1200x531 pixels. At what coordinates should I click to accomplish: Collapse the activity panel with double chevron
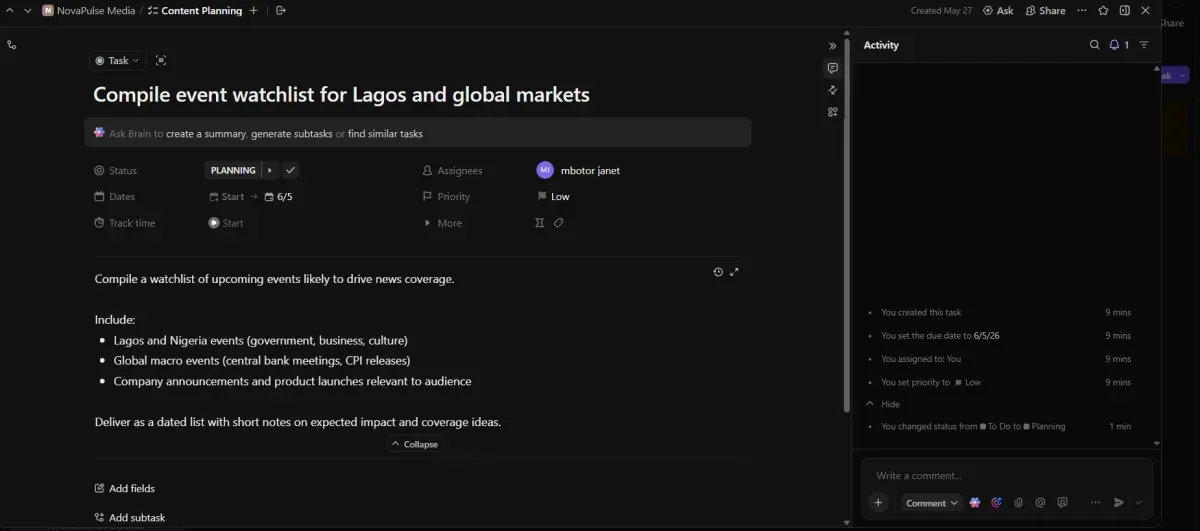coord(832,46)
